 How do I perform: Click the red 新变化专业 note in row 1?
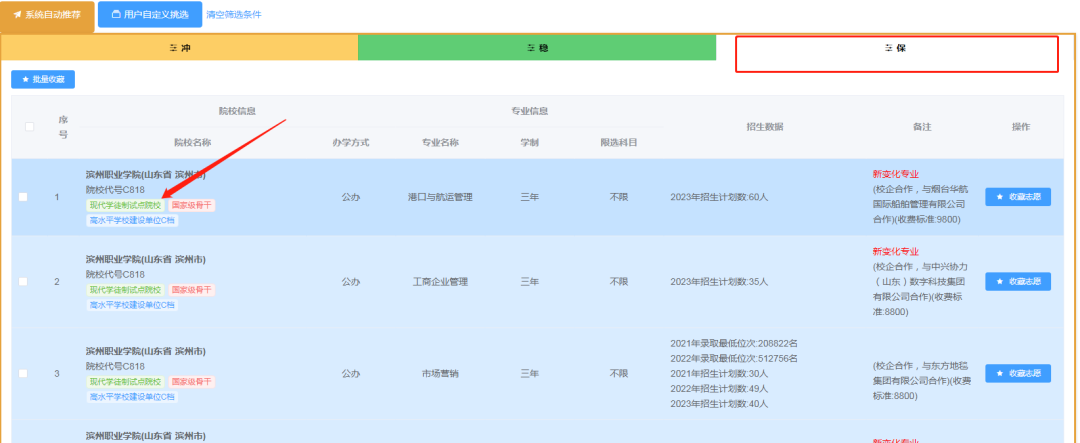point(895,173)
